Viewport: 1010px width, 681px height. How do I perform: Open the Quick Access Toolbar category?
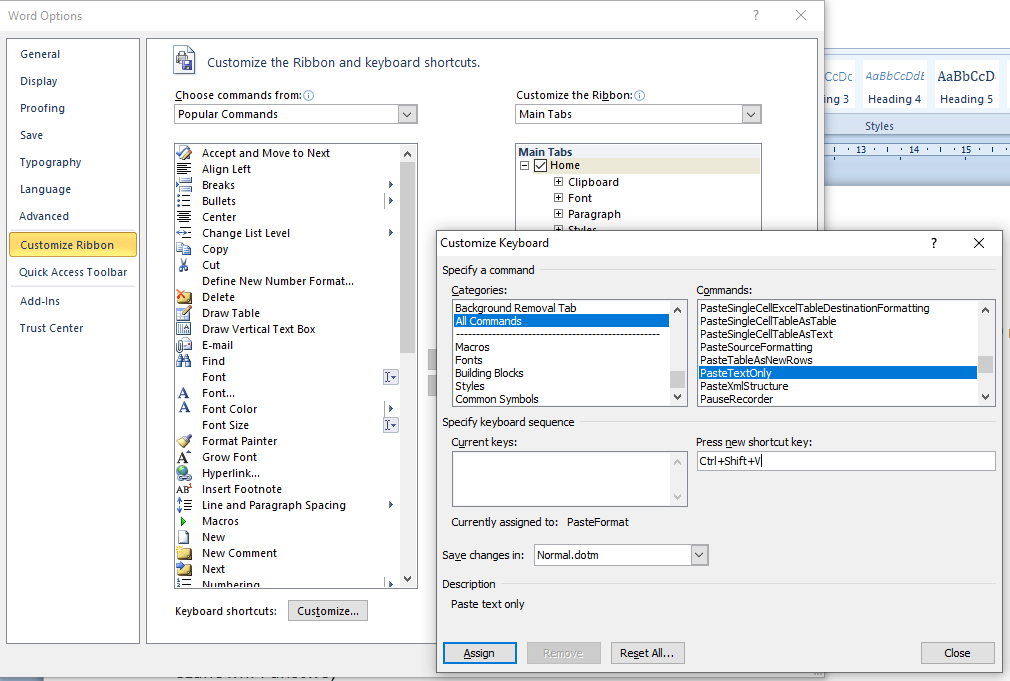tap(73, 272)
